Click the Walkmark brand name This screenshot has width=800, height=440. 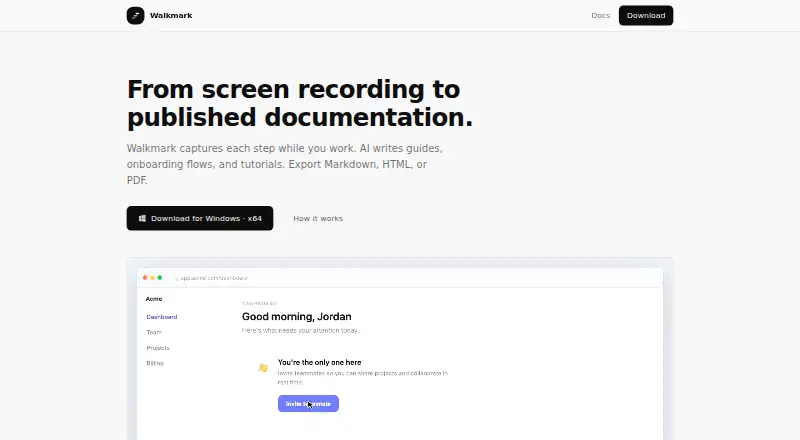point(171,15)
